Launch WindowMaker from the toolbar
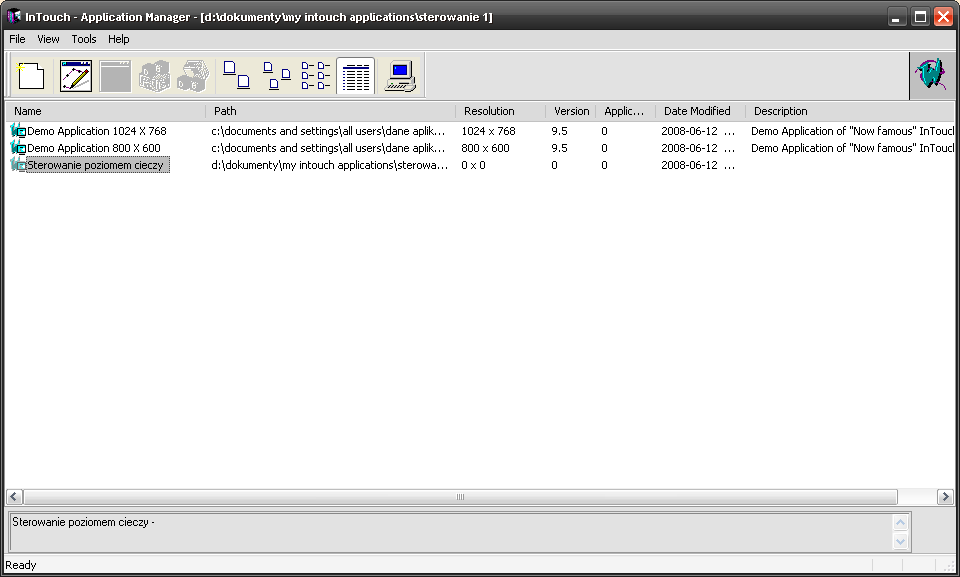This screenshot has height=577, width=960. click(76, 76)
